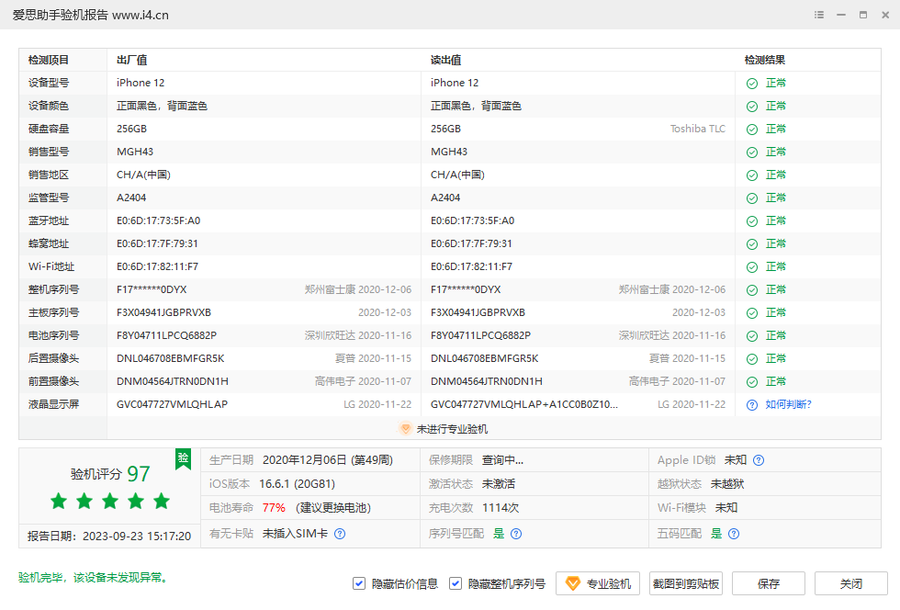Click the help icon next to 未插入SIM卡
Screen dimensions: 900x610
tap(340, 534)
